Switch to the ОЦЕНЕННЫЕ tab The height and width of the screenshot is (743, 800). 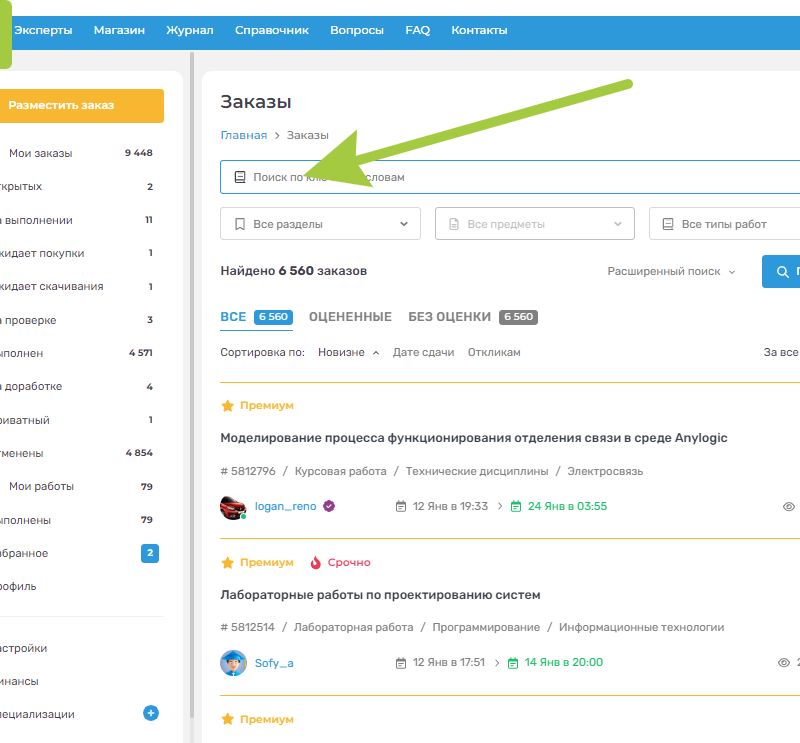[350, 317]
